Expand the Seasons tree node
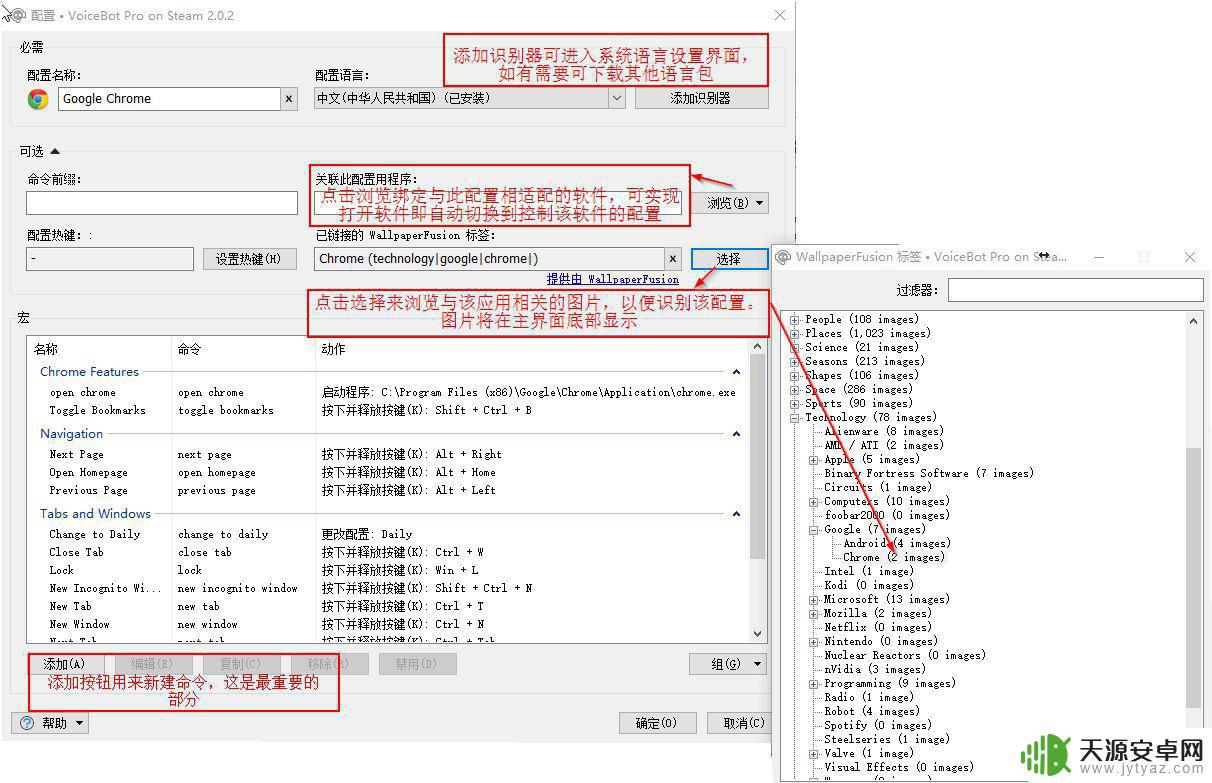Screen dimensions: 1212x783 pos(795,362)
